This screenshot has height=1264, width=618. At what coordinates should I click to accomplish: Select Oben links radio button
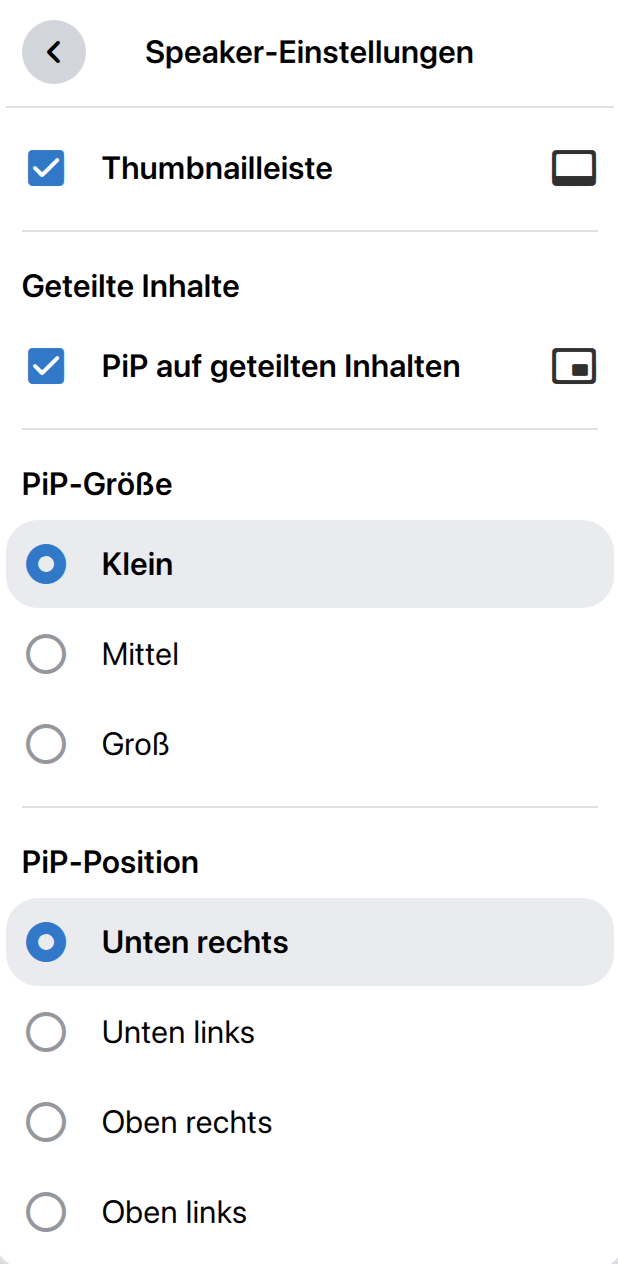tap(46, 1213)
